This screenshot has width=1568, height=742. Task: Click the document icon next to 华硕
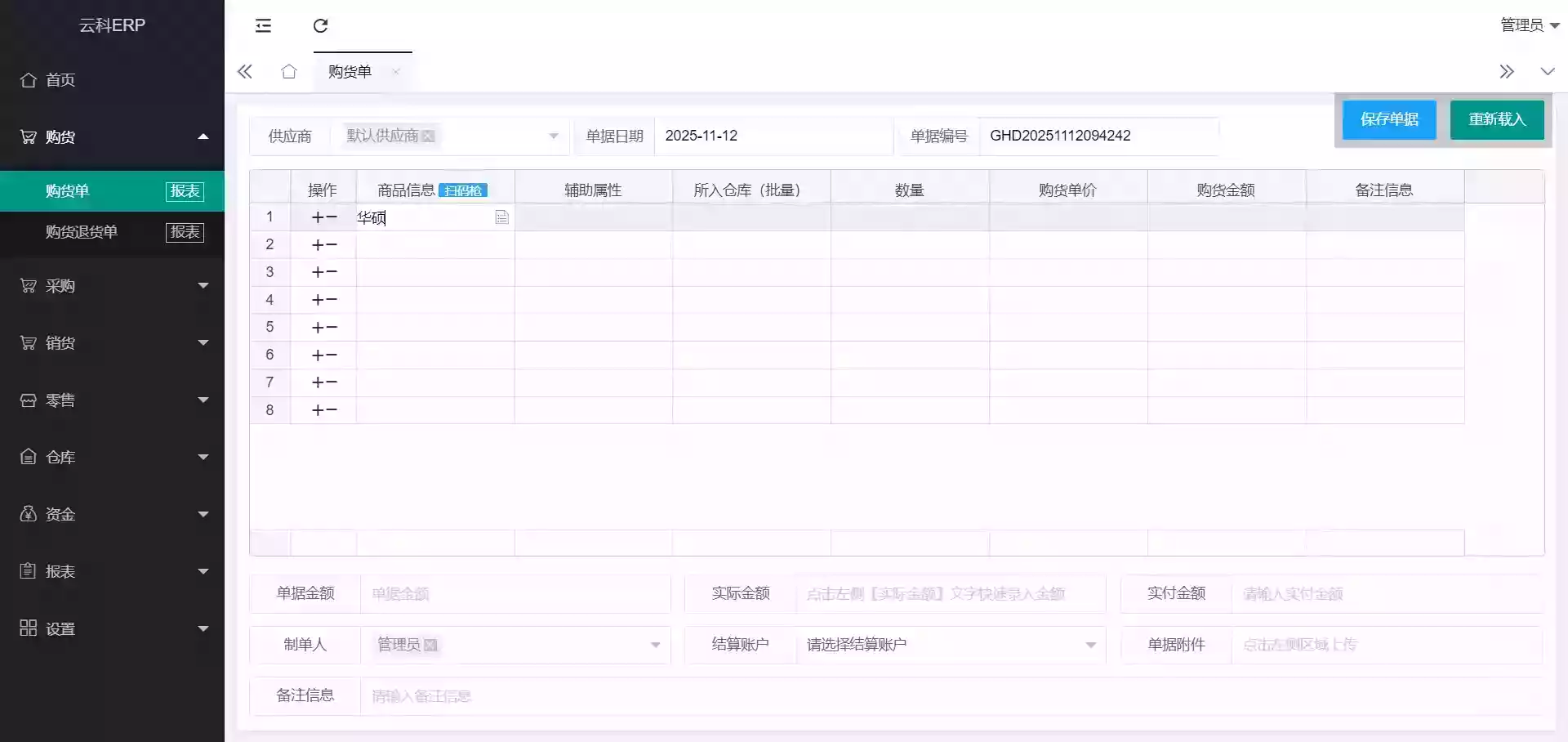(x=501, y=217)
